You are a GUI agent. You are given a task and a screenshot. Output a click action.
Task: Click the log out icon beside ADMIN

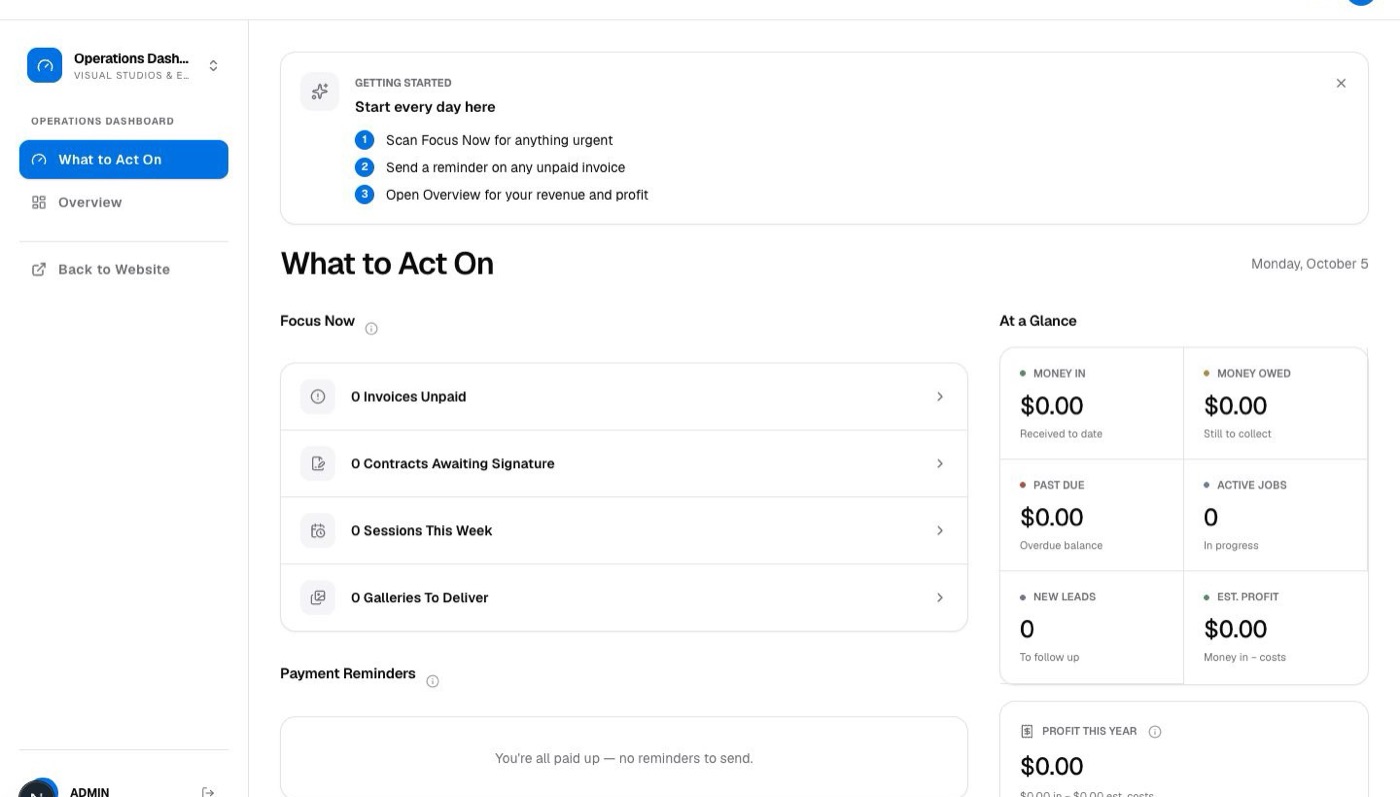point(208,792)
